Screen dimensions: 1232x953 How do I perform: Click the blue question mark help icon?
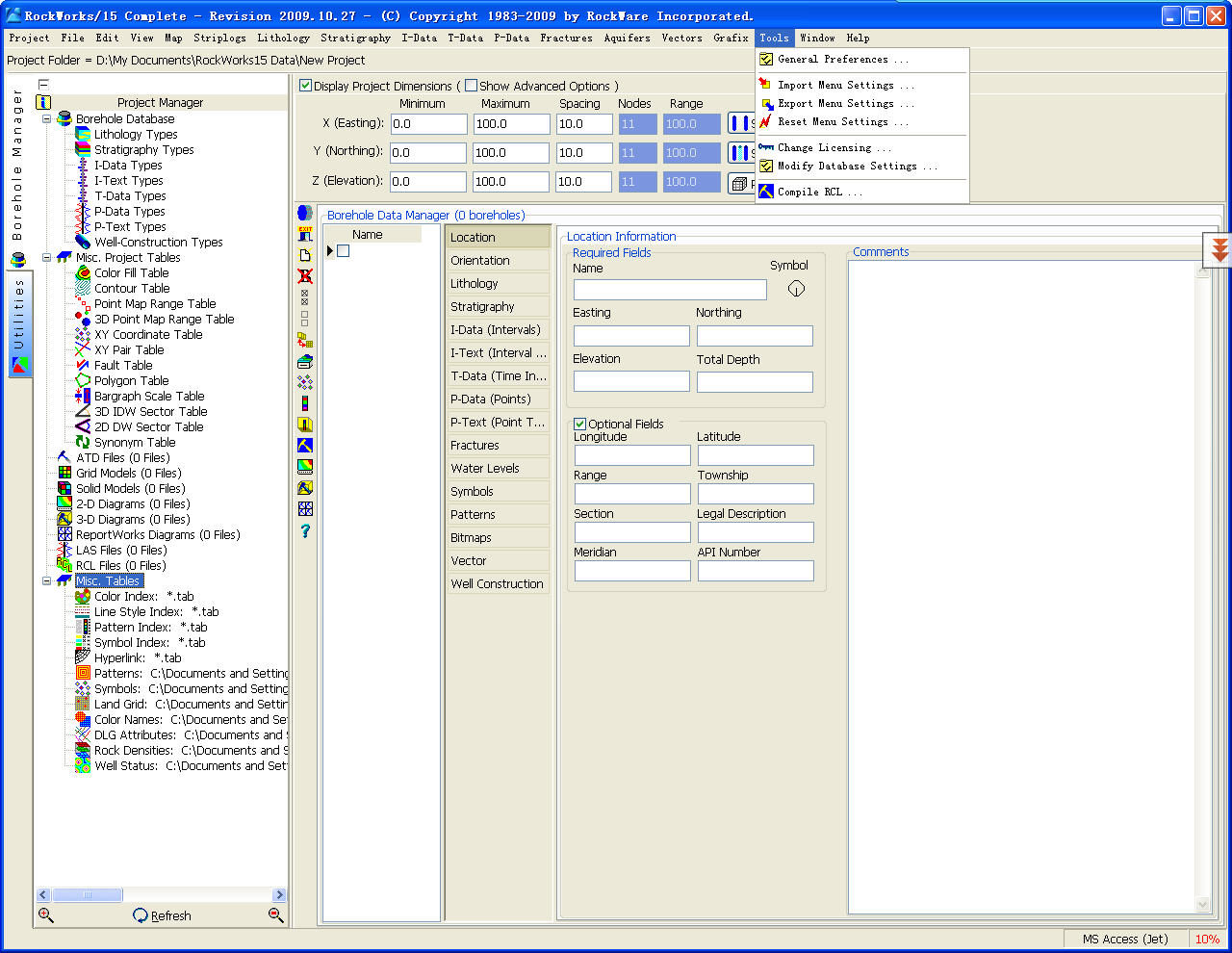[x=305, y=530]
